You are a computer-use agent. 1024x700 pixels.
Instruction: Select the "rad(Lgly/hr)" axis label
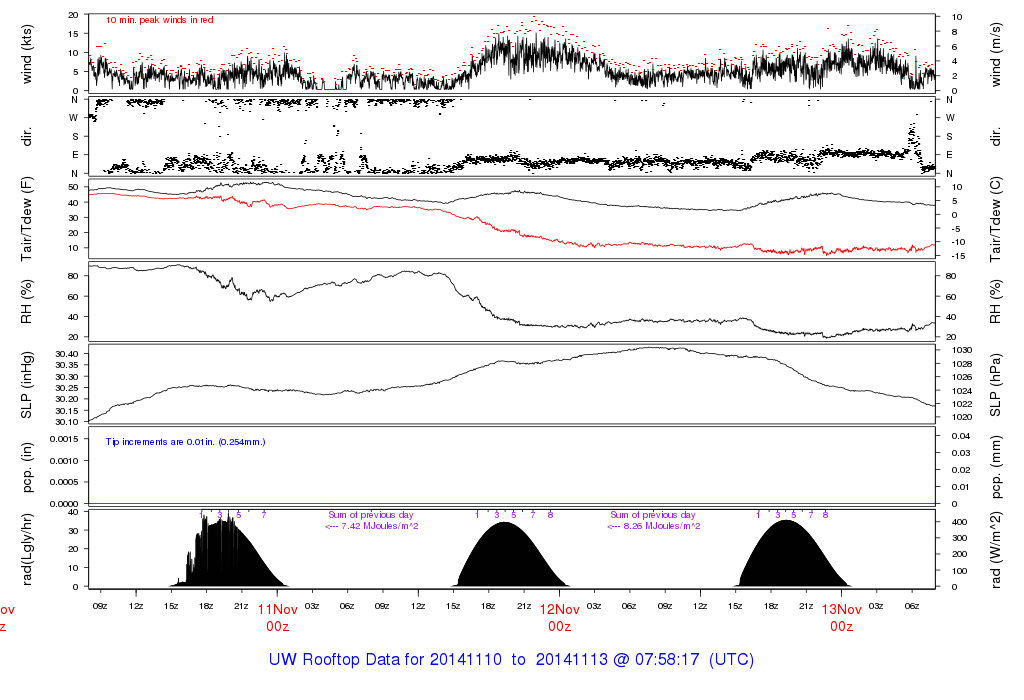[x=28, y=548]
